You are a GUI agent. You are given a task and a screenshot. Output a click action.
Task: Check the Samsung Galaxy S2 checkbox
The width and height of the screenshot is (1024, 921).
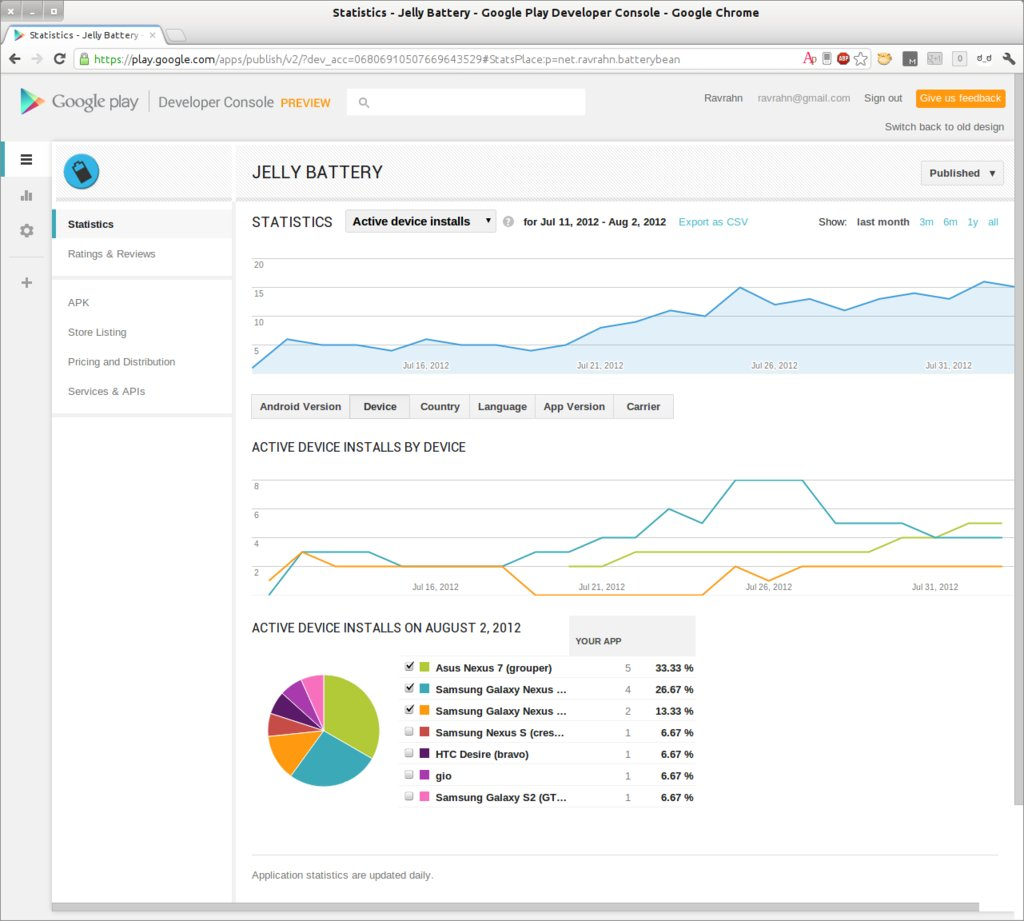tap(409, 797)
